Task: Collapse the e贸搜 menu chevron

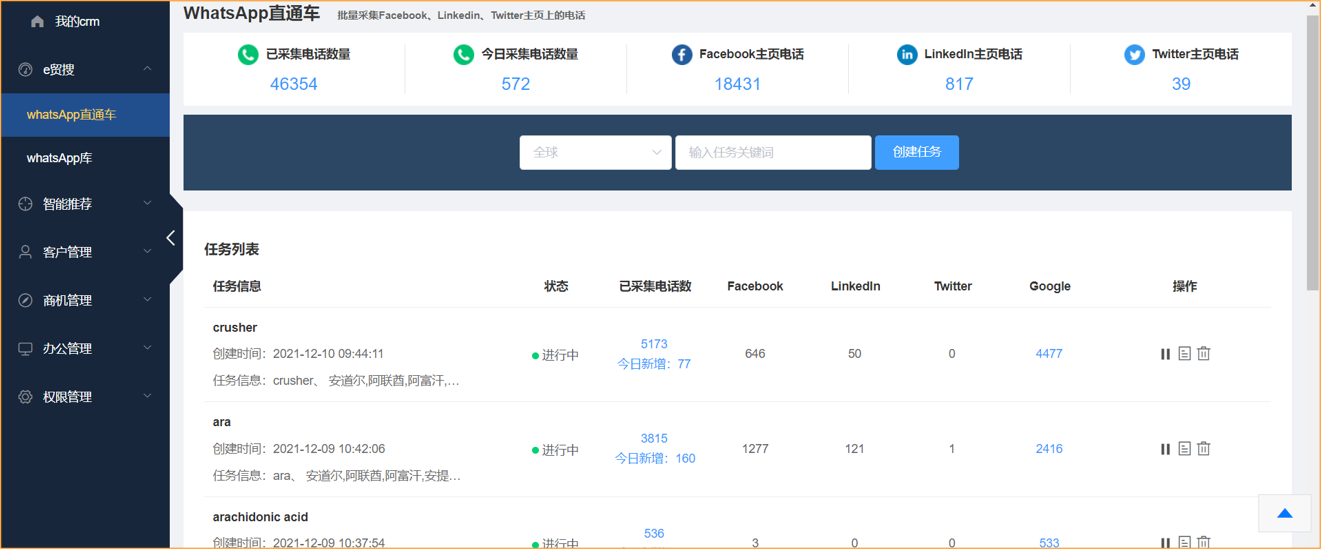Action: [x=147, y=69]
